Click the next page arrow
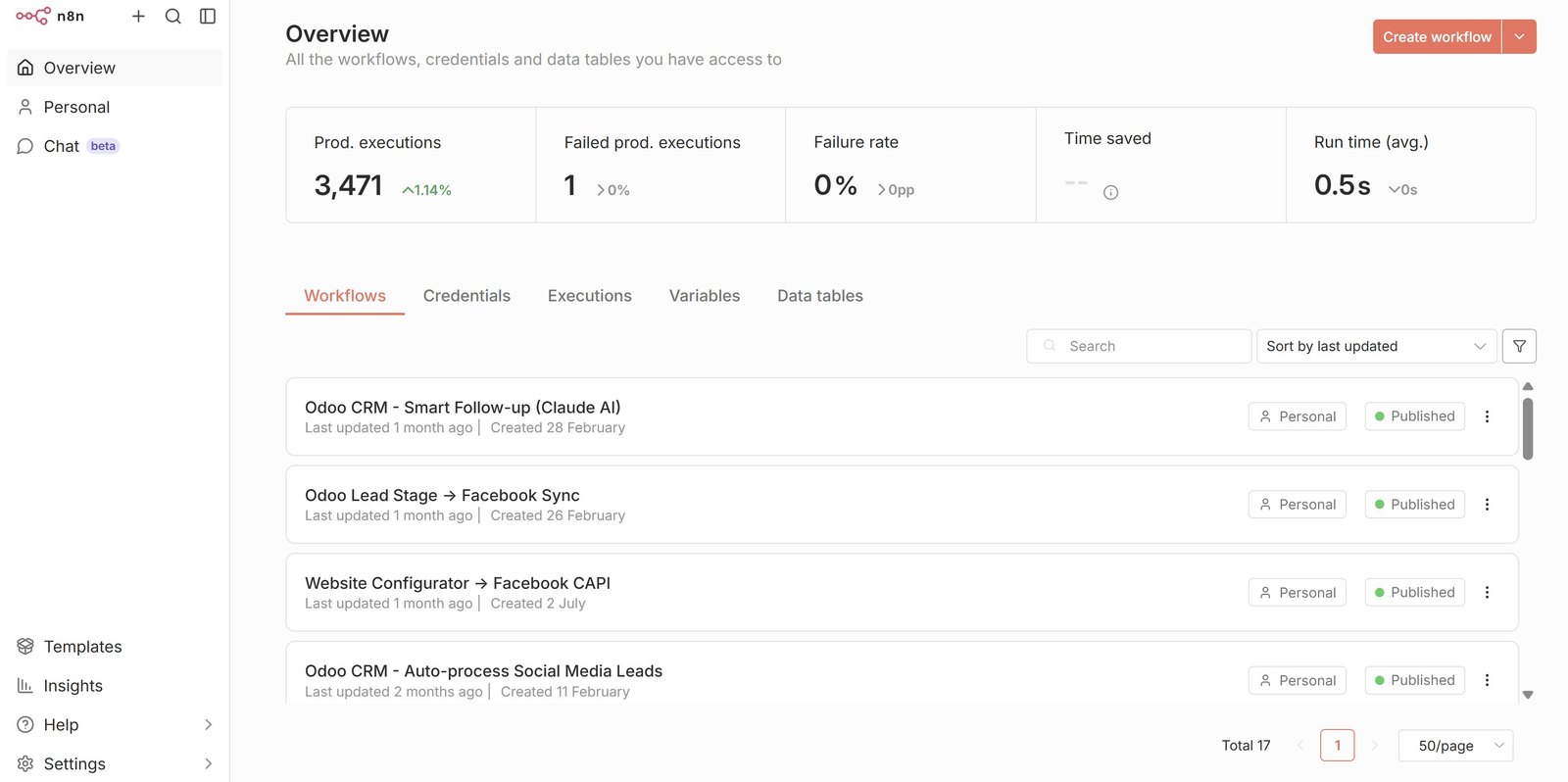The height and width of the screenshot is (782, 1568). (1375, 746)
